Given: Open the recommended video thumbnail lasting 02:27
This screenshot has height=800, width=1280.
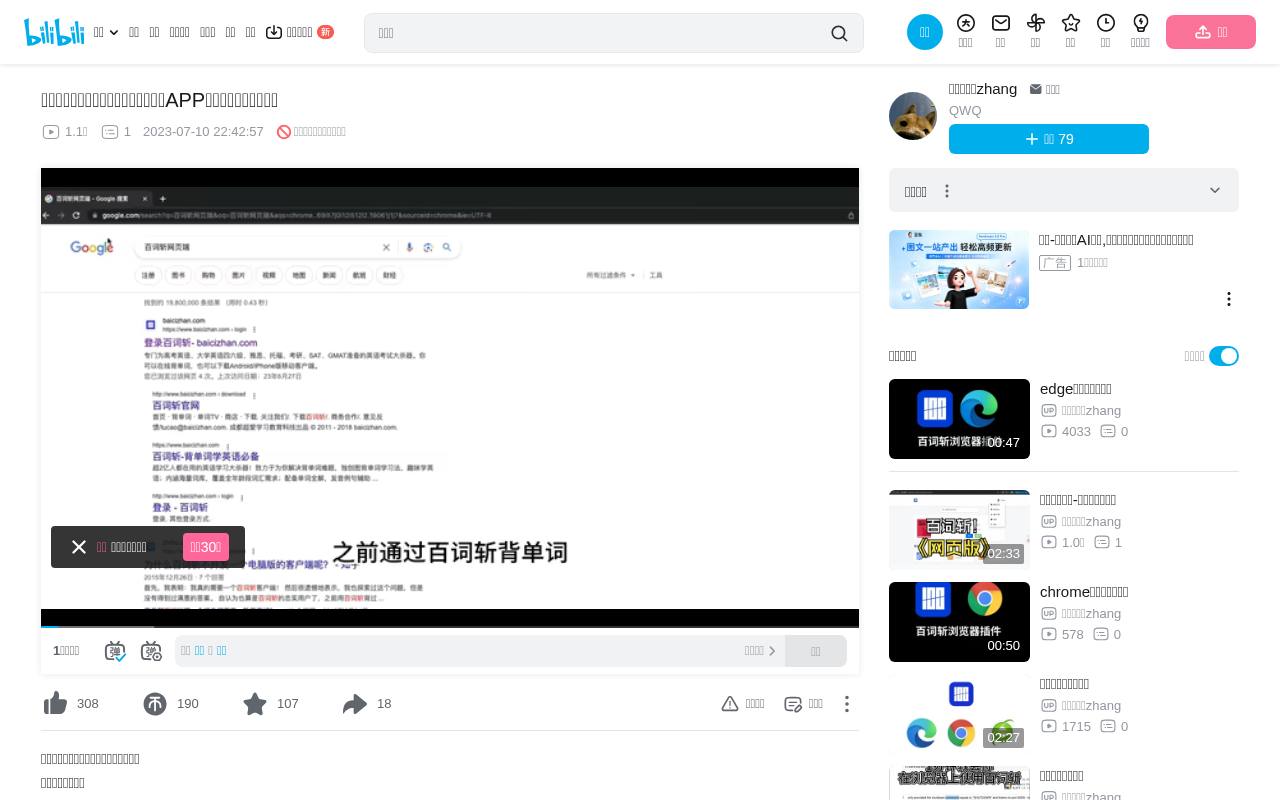Looking at the screenshot, I should 959,714.
